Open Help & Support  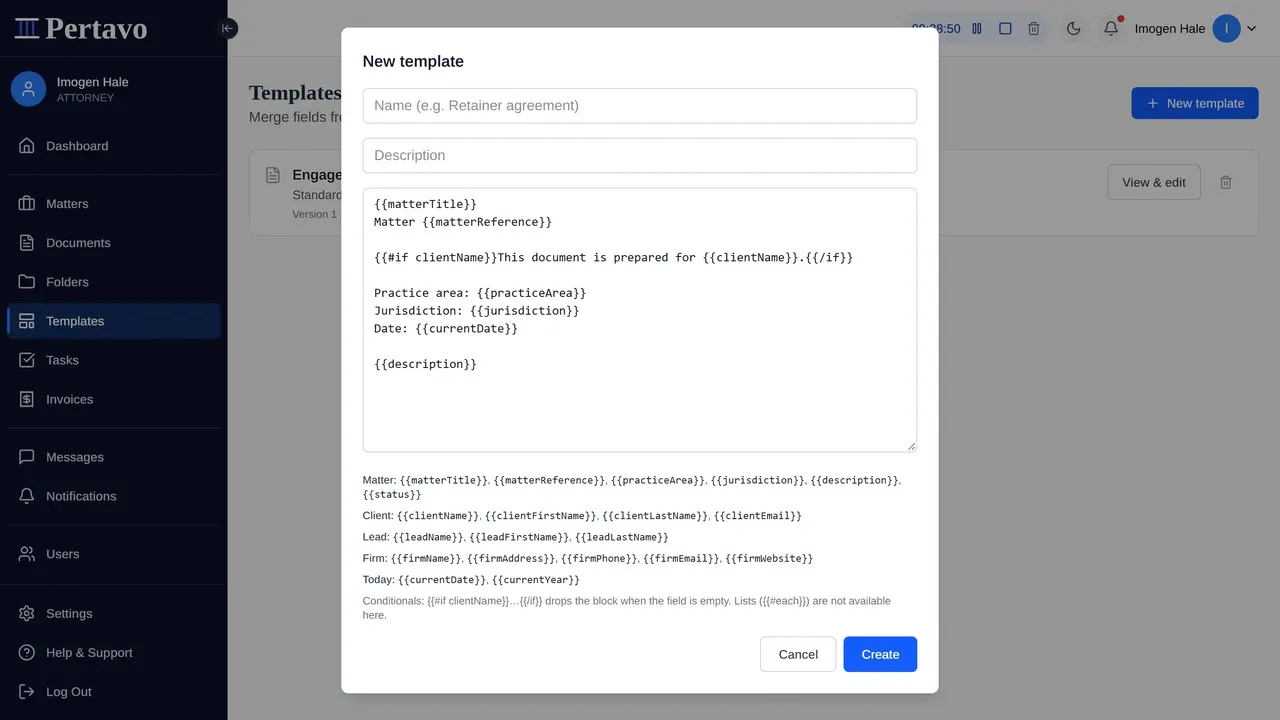[x=114, y=653]
